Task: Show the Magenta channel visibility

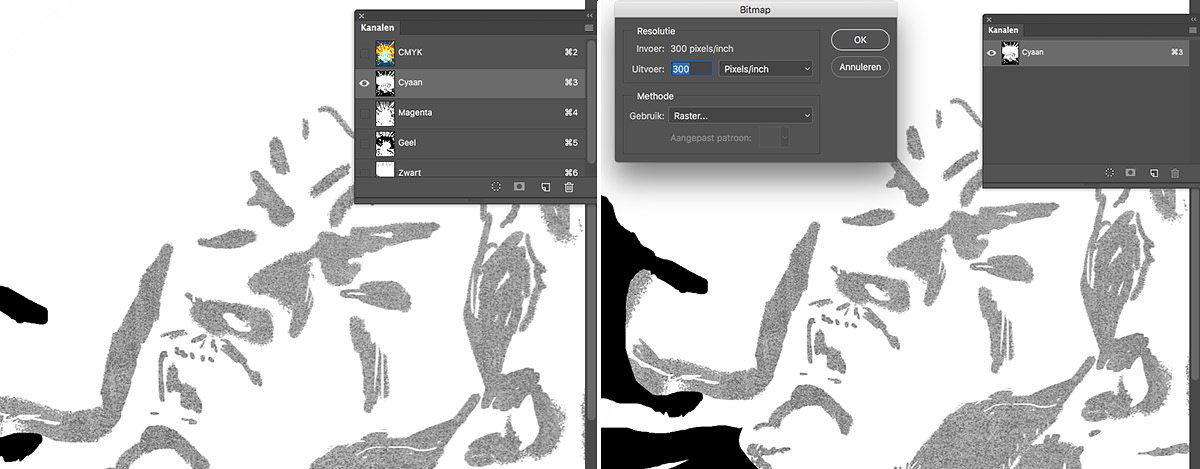Action: [x=364, y=113]
